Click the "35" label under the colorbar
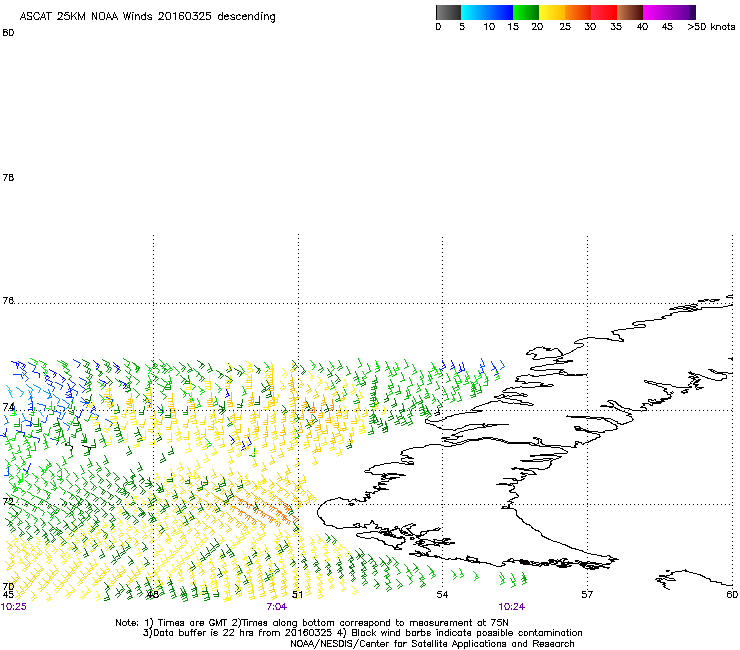The image size is (740, 650). pyautogui.click(x=616, y=27)
